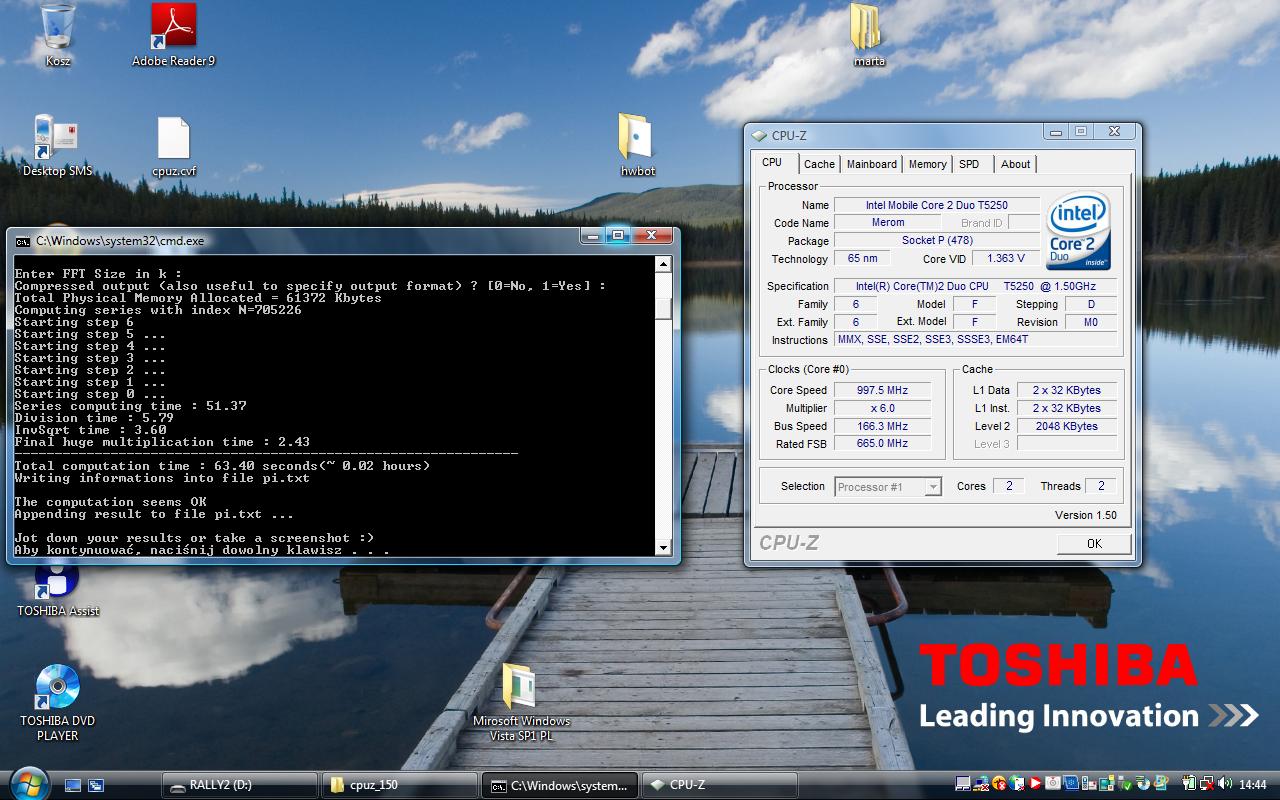This screenshot has width=1280, height=800.
Task: Click the Instructions field listing MMX, SSE
Action: click(976, 340)
